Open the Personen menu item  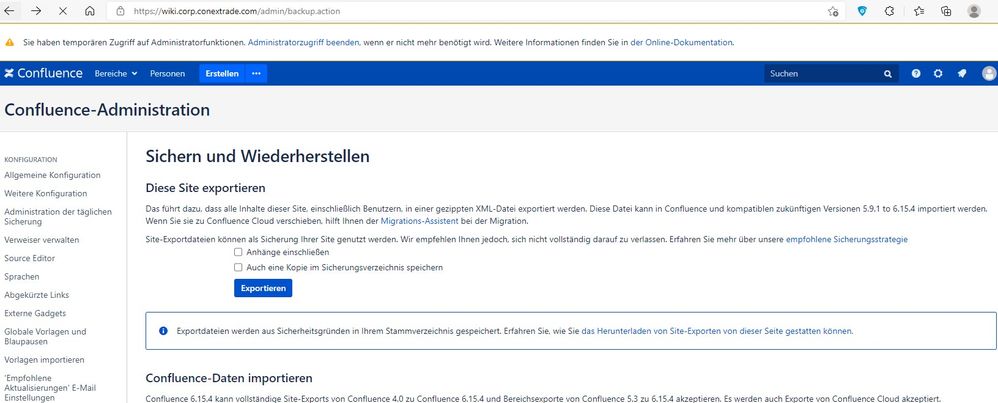167,74
